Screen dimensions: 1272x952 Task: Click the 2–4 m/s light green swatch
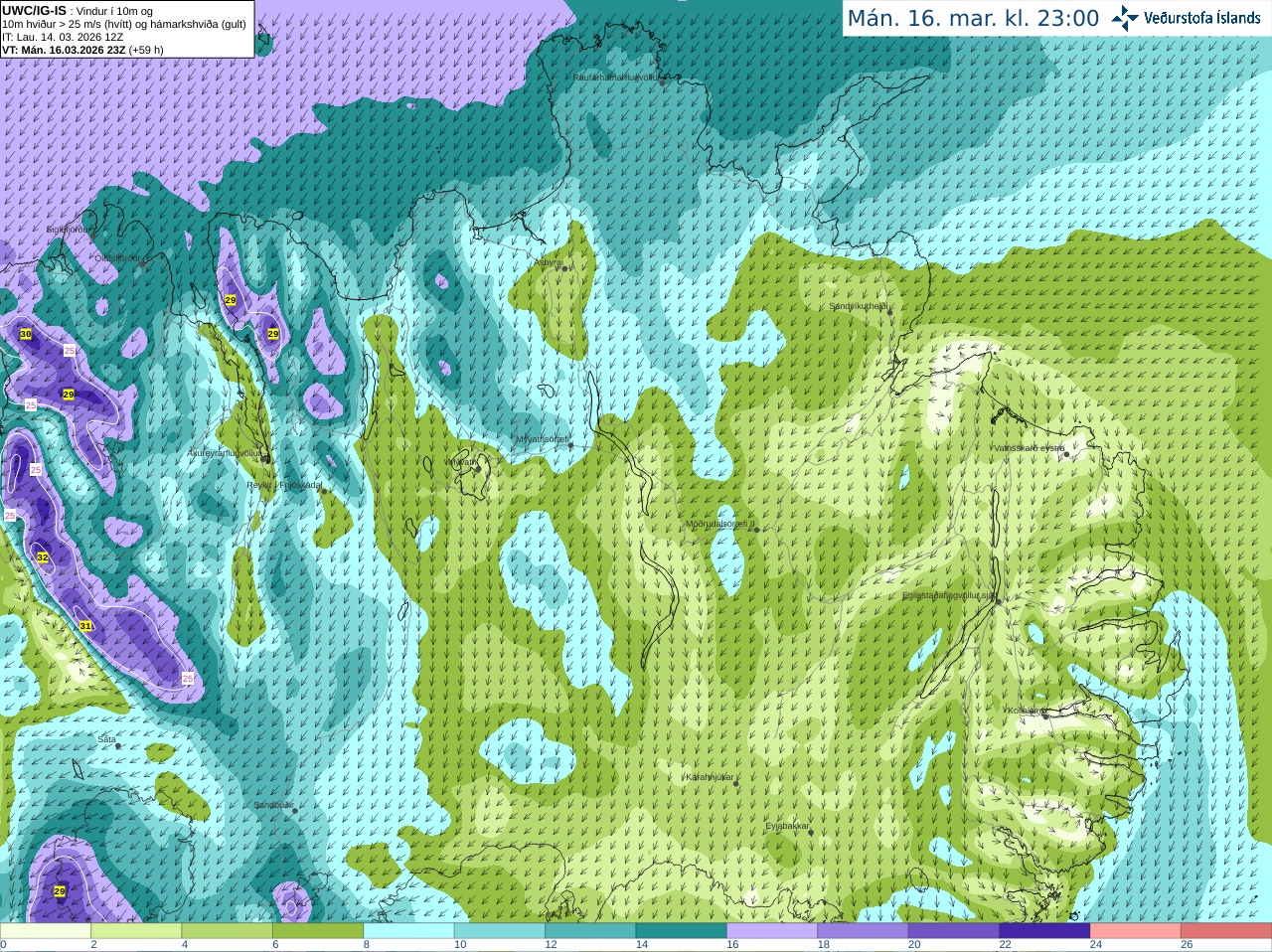pyautogui.click(x=136, y=931)
